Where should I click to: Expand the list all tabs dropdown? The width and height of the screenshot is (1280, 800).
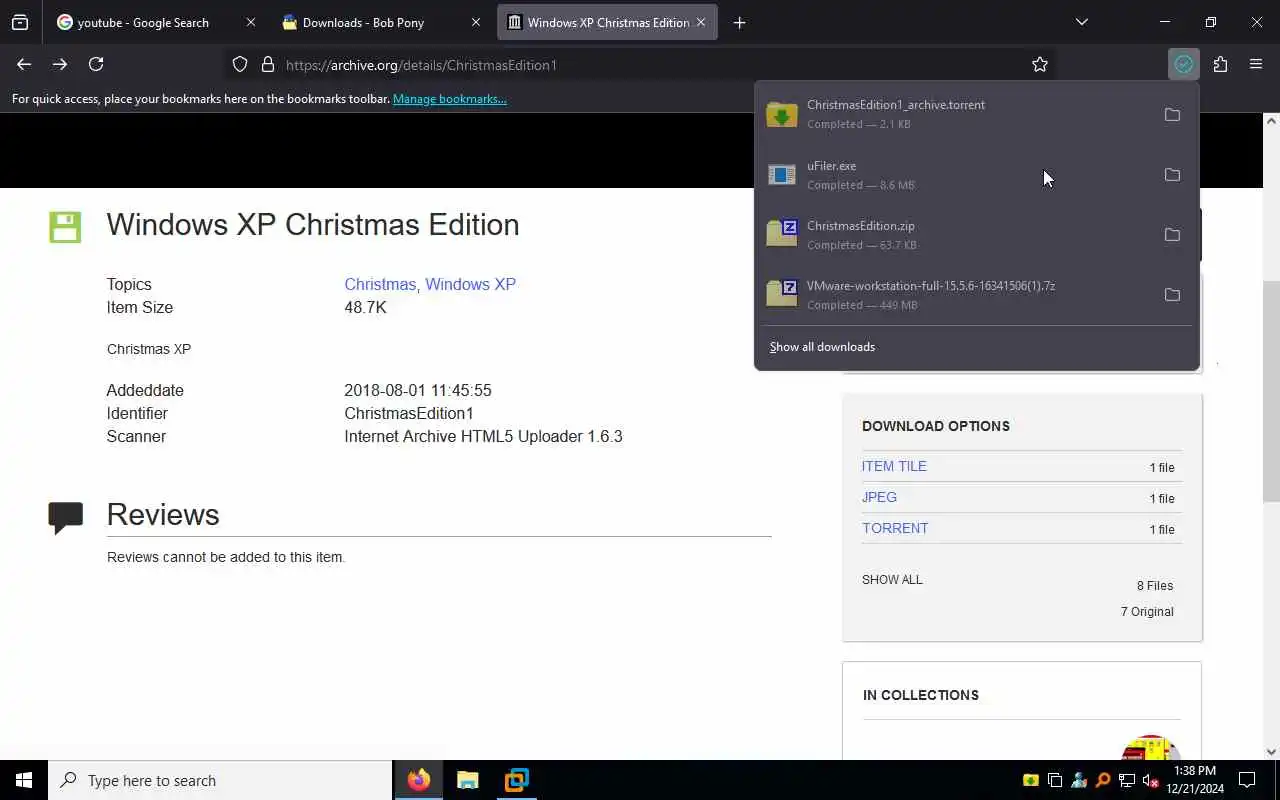pyautogui.click(x=1081, y=22)
